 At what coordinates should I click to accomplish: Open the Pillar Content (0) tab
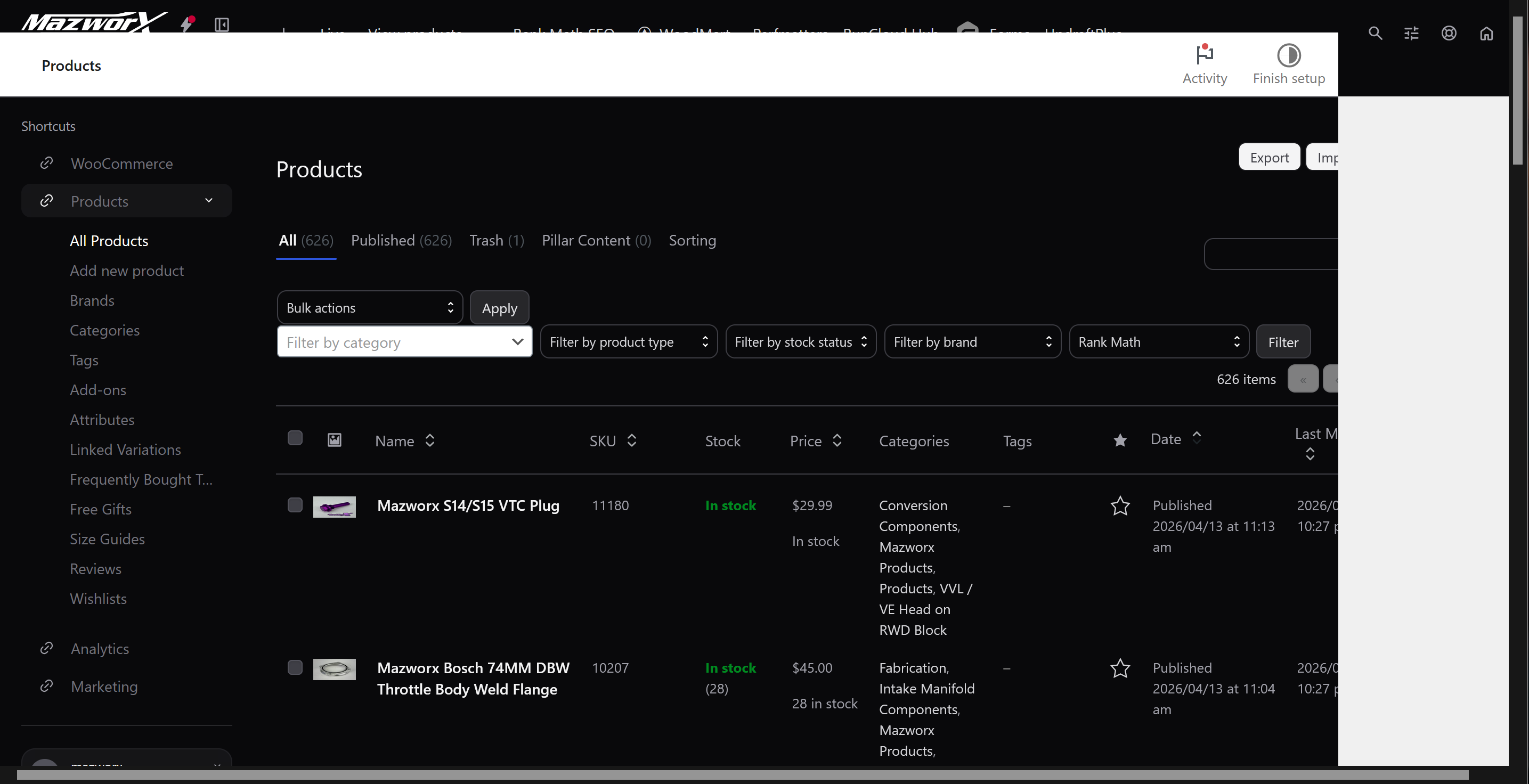coord(597,240)
